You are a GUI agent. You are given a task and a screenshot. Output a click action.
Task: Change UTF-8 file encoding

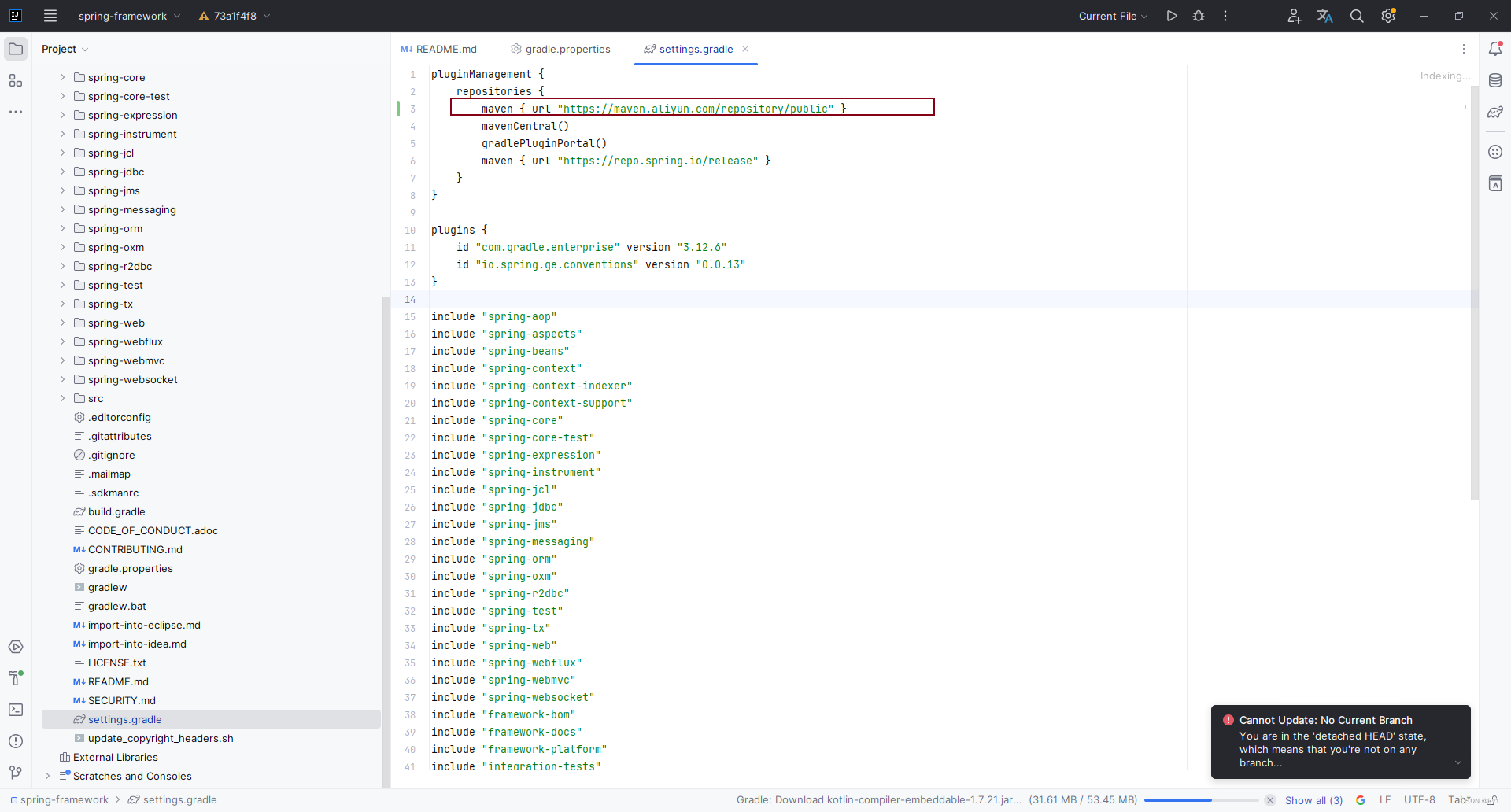(x=1420, y=800)
